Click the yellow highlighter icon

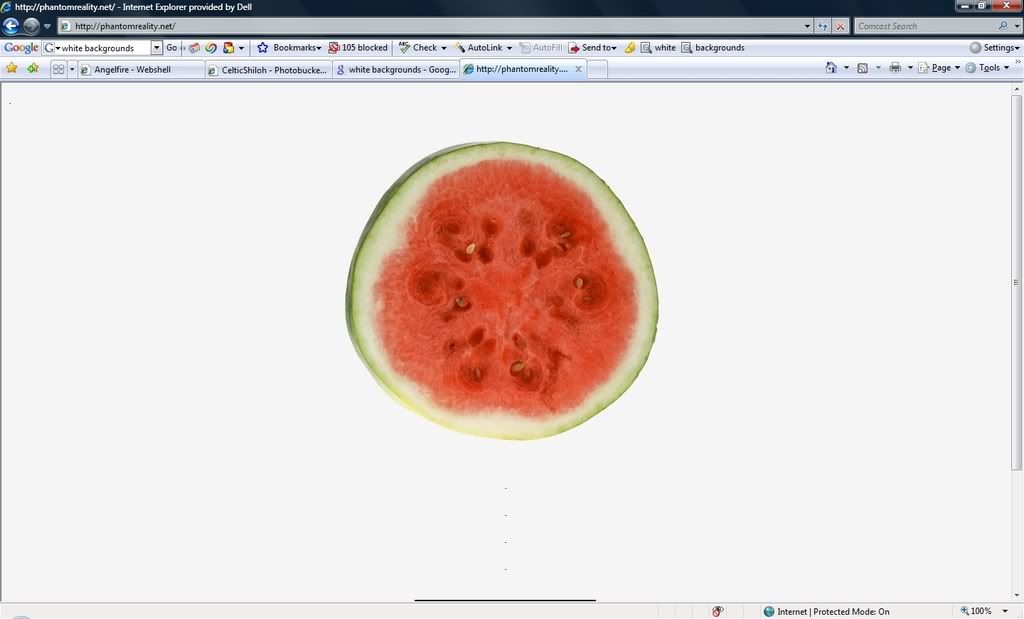[630, 48]
